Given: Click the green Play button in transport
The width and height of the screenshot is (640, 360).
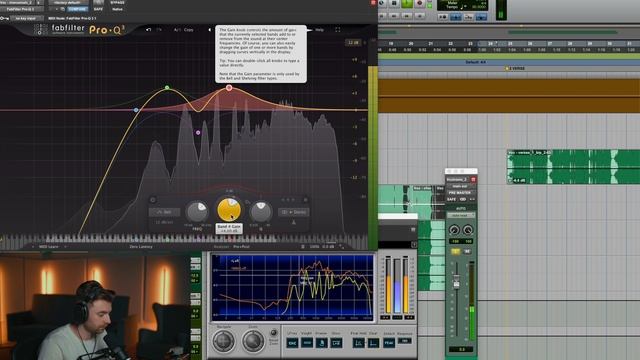Looking at the screenshot, I should 407,3.
